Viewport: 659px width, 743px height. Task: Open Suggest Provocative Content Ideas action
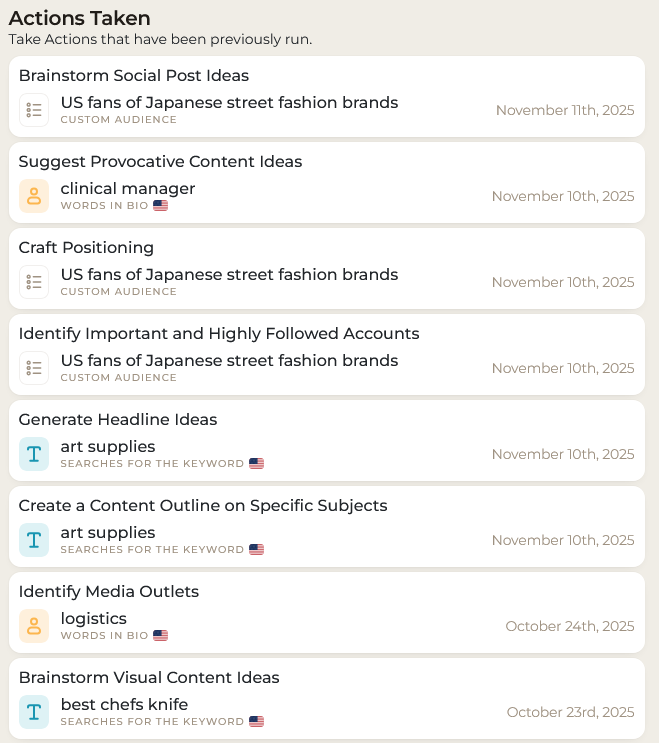[x=160, y=162]
